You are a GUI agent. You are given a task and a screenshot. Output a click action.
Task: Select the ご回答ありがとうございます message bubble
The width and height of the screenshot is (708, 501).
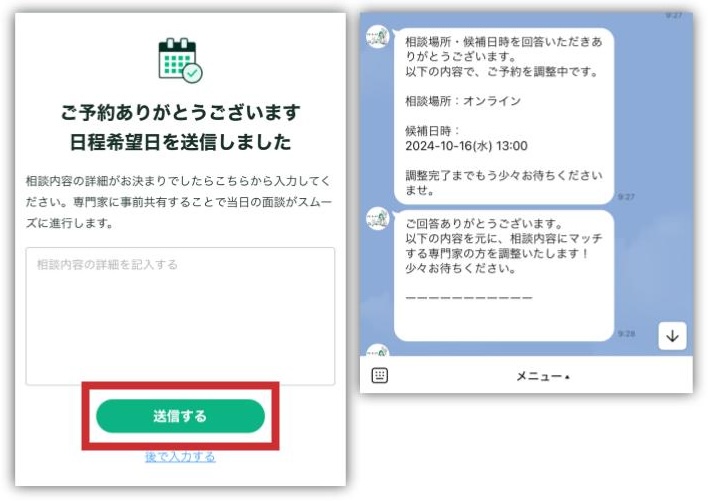(503, 275)
